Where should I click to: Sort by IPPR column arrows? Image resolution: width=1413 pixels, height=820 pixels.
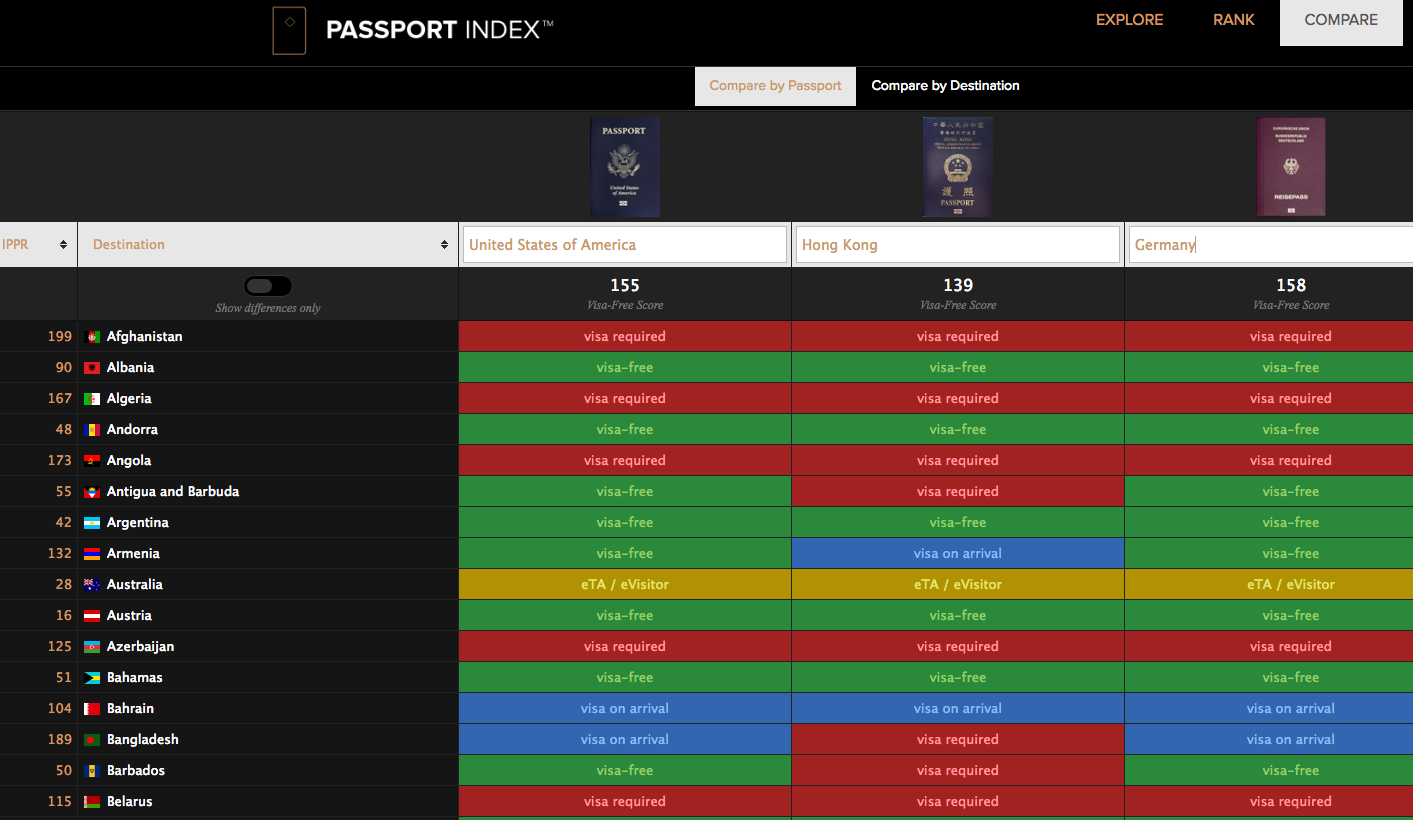point(64,245)
